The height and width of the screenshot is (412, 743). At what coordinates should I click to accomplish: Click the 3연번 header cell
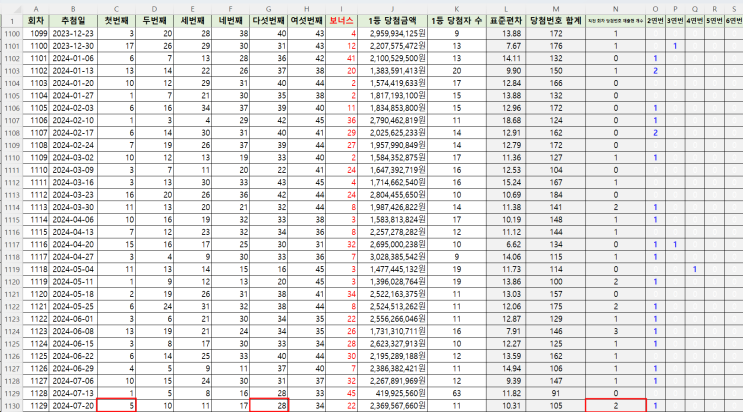click(x=675, y=21)
